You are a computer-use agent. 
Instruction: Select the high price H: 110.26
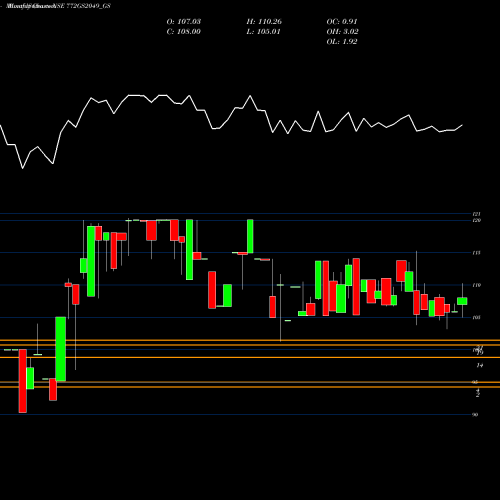coord(264,22)
